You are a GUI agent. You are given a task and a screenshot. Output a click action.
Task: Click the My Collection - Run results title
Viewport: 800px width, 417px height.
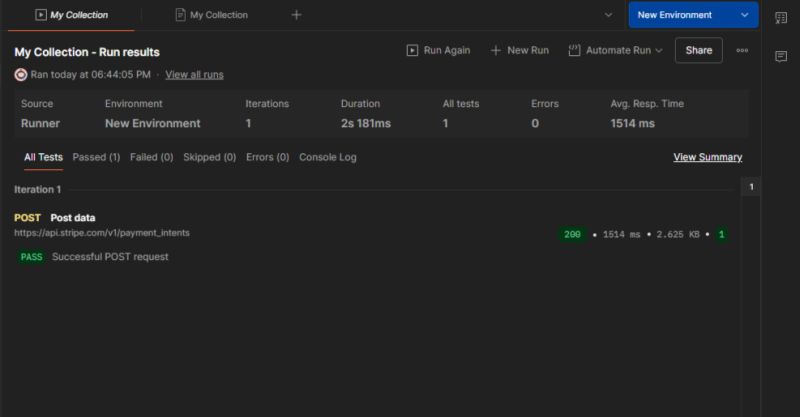pos(87,52)
